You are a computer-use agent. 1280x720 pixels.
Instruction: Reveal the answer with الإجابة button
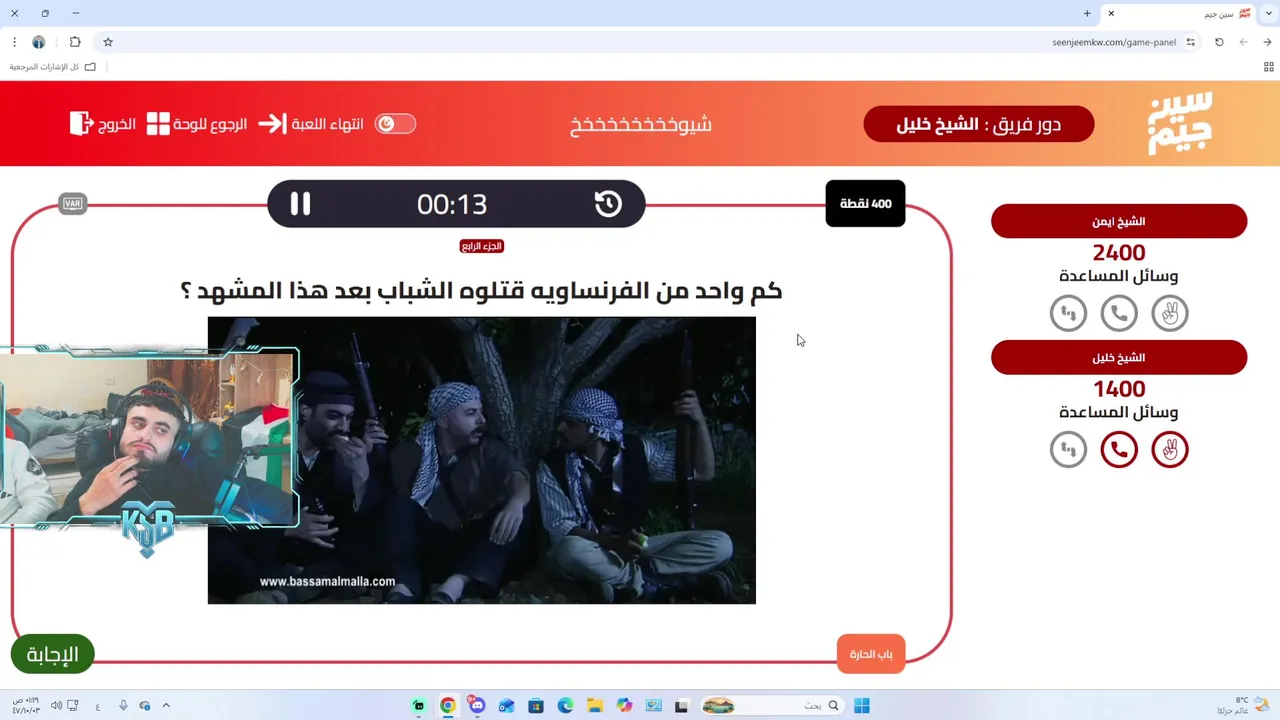52,654
